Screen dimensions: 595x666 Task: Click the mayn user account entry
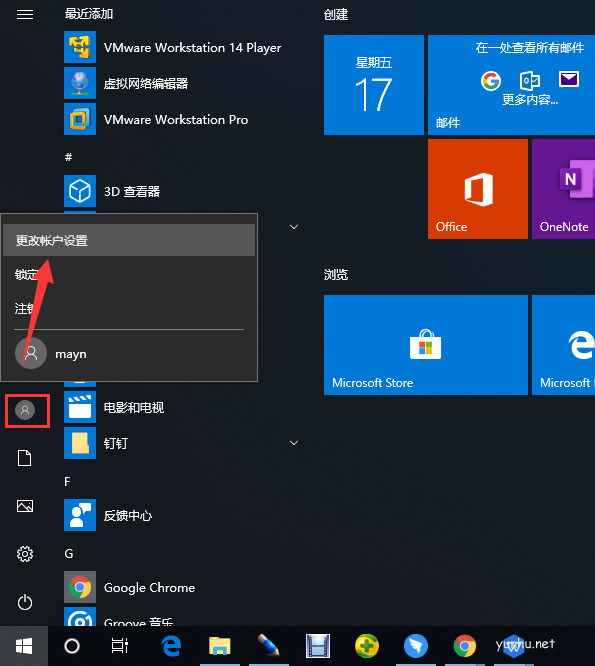pos(129,353)
